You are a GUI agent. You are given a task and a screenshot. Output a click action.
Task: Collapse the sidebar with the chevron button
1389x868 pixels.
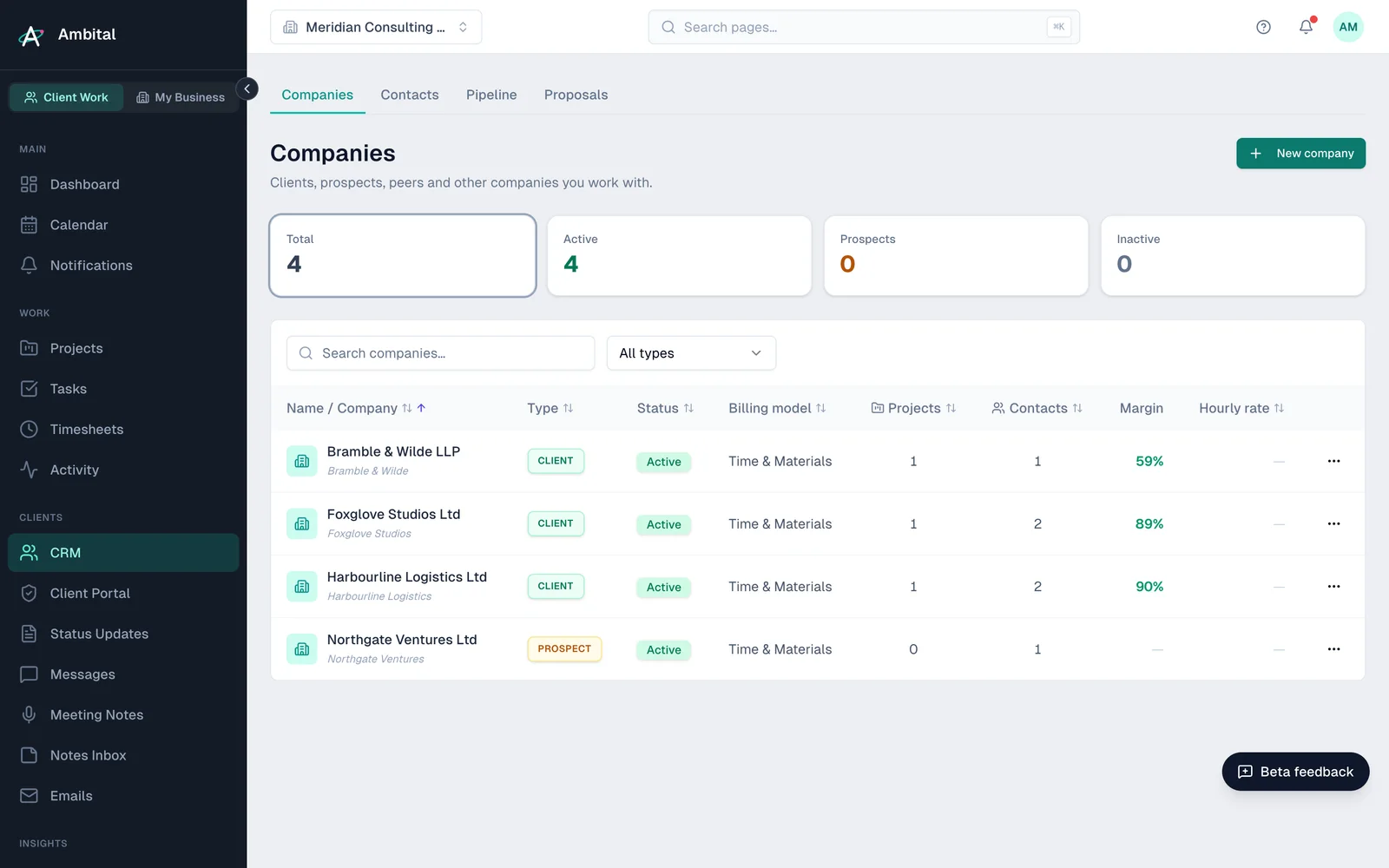[247, 89]
